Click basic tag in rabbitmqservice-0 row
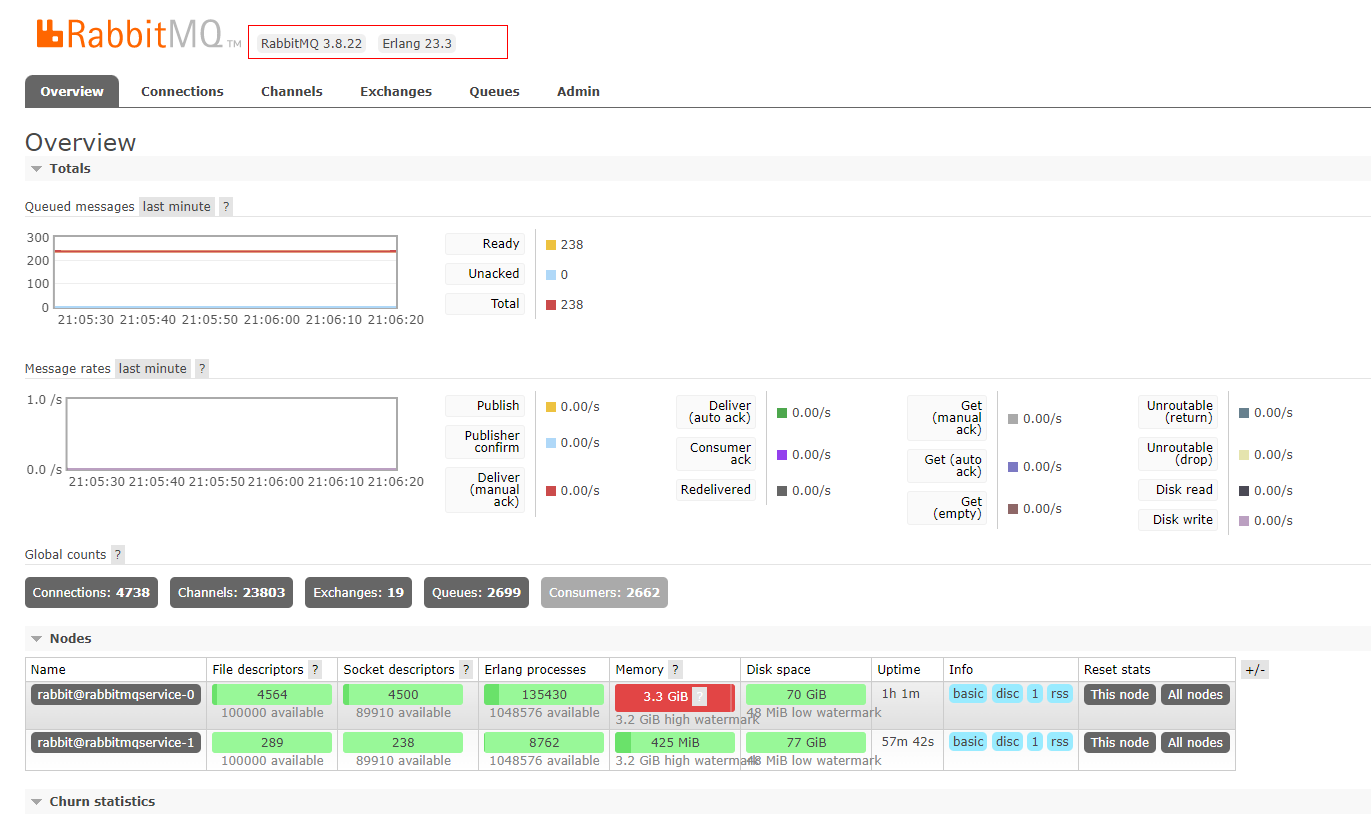1371x818 pixels. tap(968, 694)
